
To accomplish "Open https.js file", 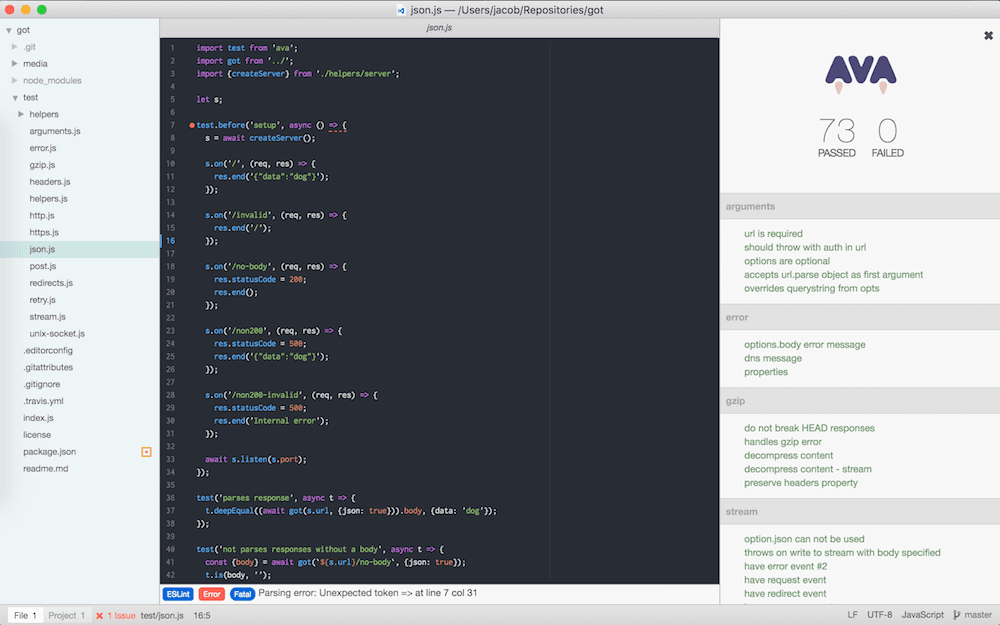I will point(44,232).
